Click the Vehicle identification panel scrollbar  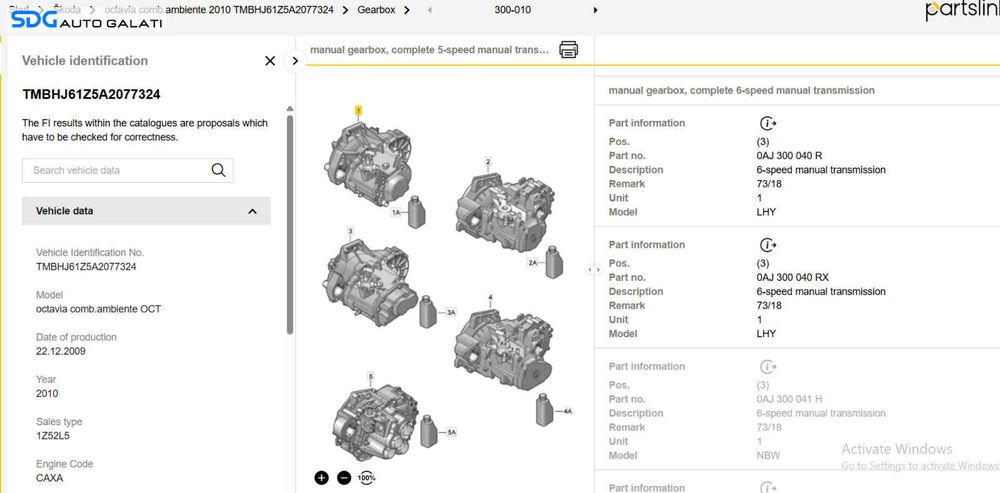290,223
